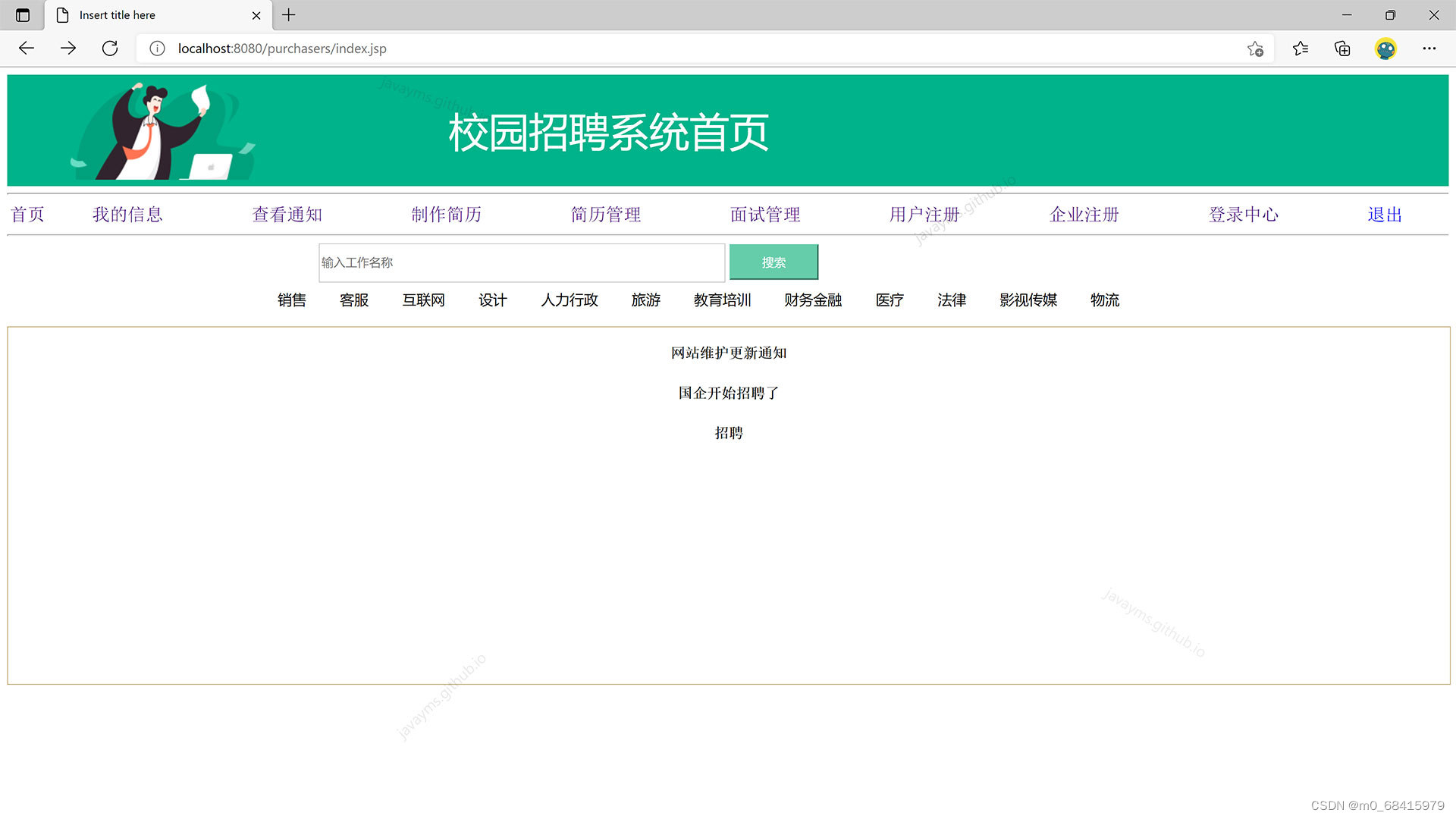The width and height of the screenshot is (1456, 819).
Task: Click the back navigation arrow
Action: coord(26,48)
